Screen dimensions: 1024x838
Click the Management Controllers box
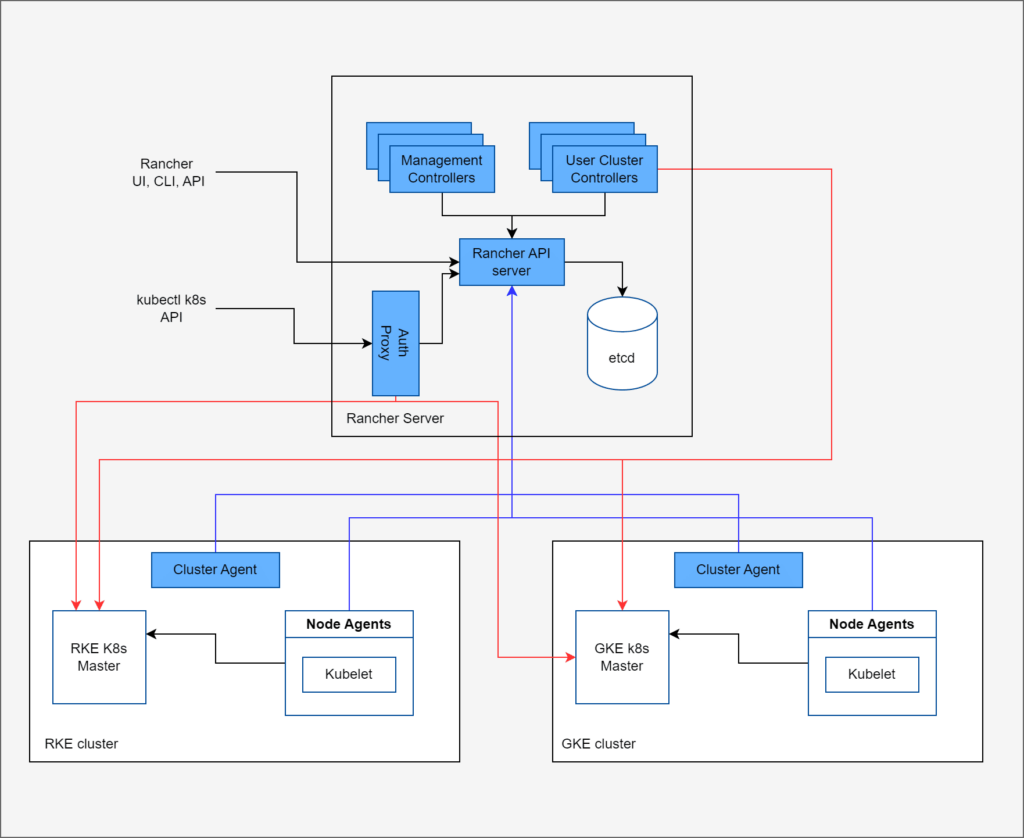442,169
